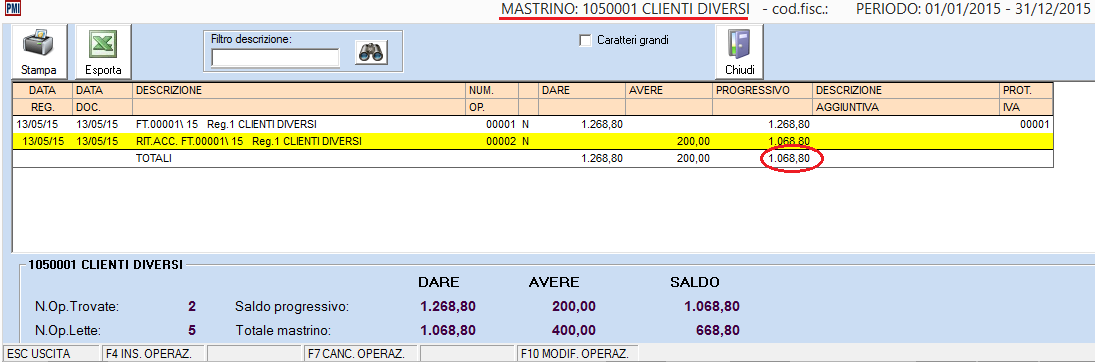Click the DESCRIZIONE AGGIUNTIVA column header

pos(906,99)
